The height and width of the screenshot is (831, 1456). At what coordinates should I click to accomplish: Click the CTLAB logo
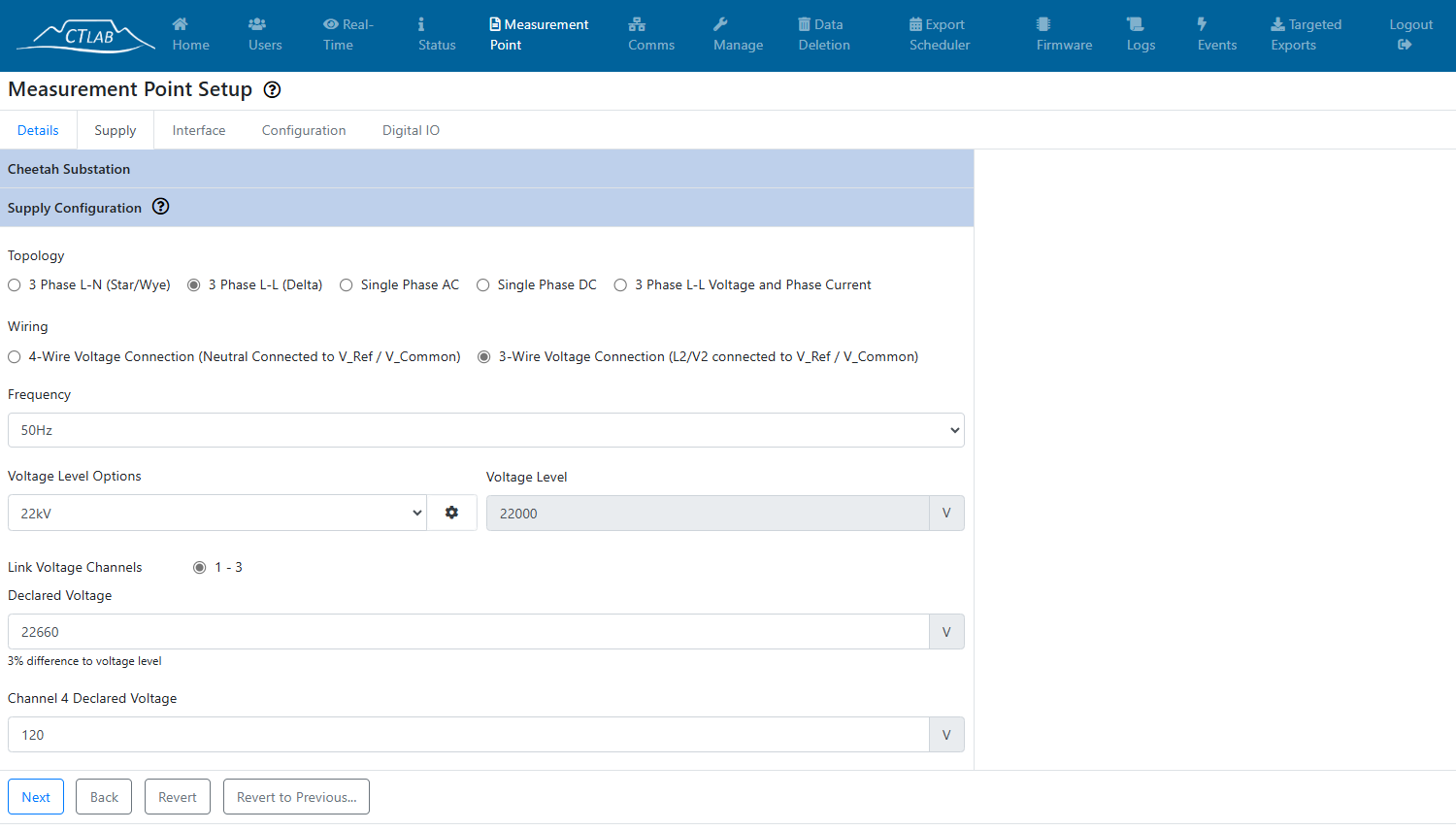85,35
